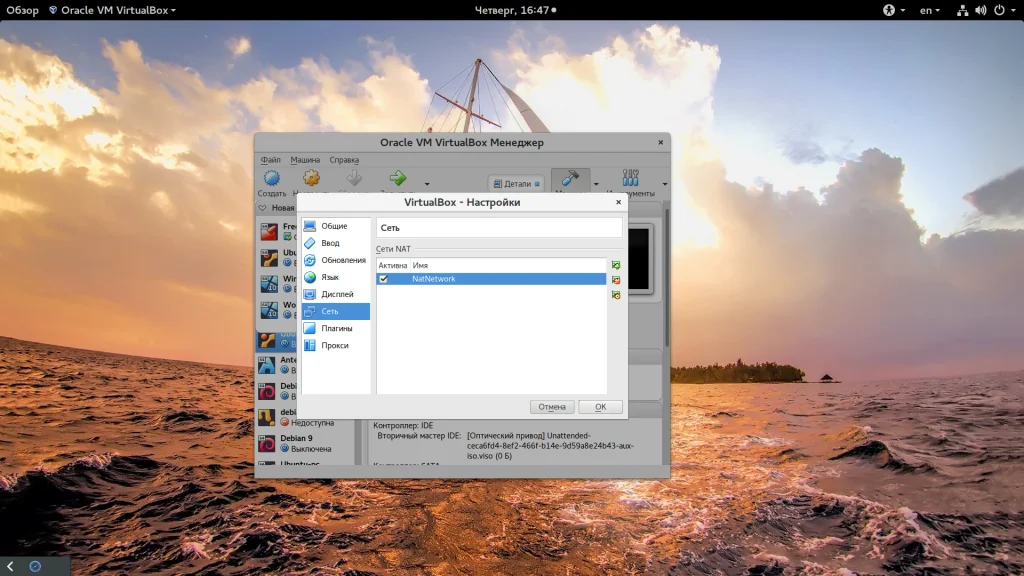Click the remove NAT network icon
The image size is (1024, 576).
coord(616,280)
